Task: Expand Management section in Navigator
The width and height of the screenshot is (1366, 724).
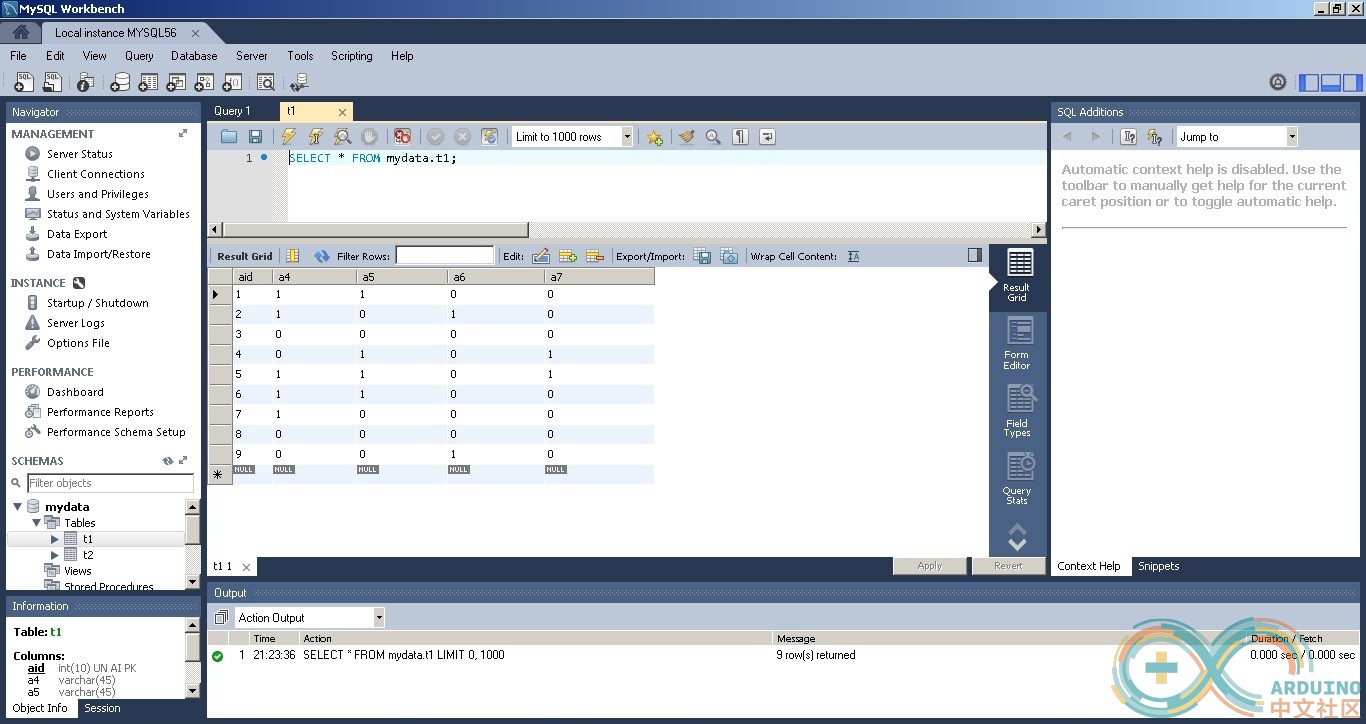Action: (183, 133)
